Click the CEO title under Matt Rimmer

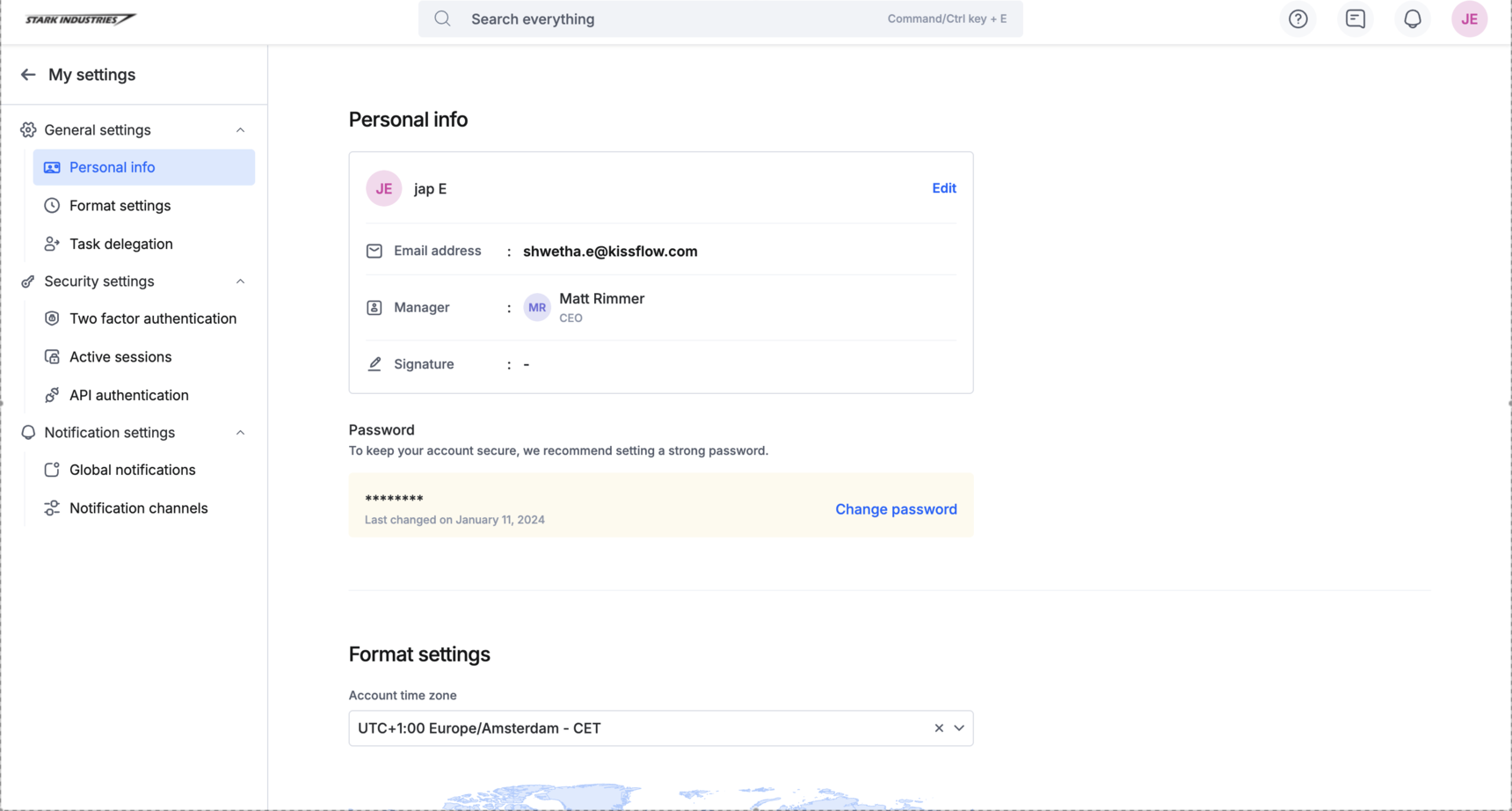pyautogui.click(x=571, y=318)
